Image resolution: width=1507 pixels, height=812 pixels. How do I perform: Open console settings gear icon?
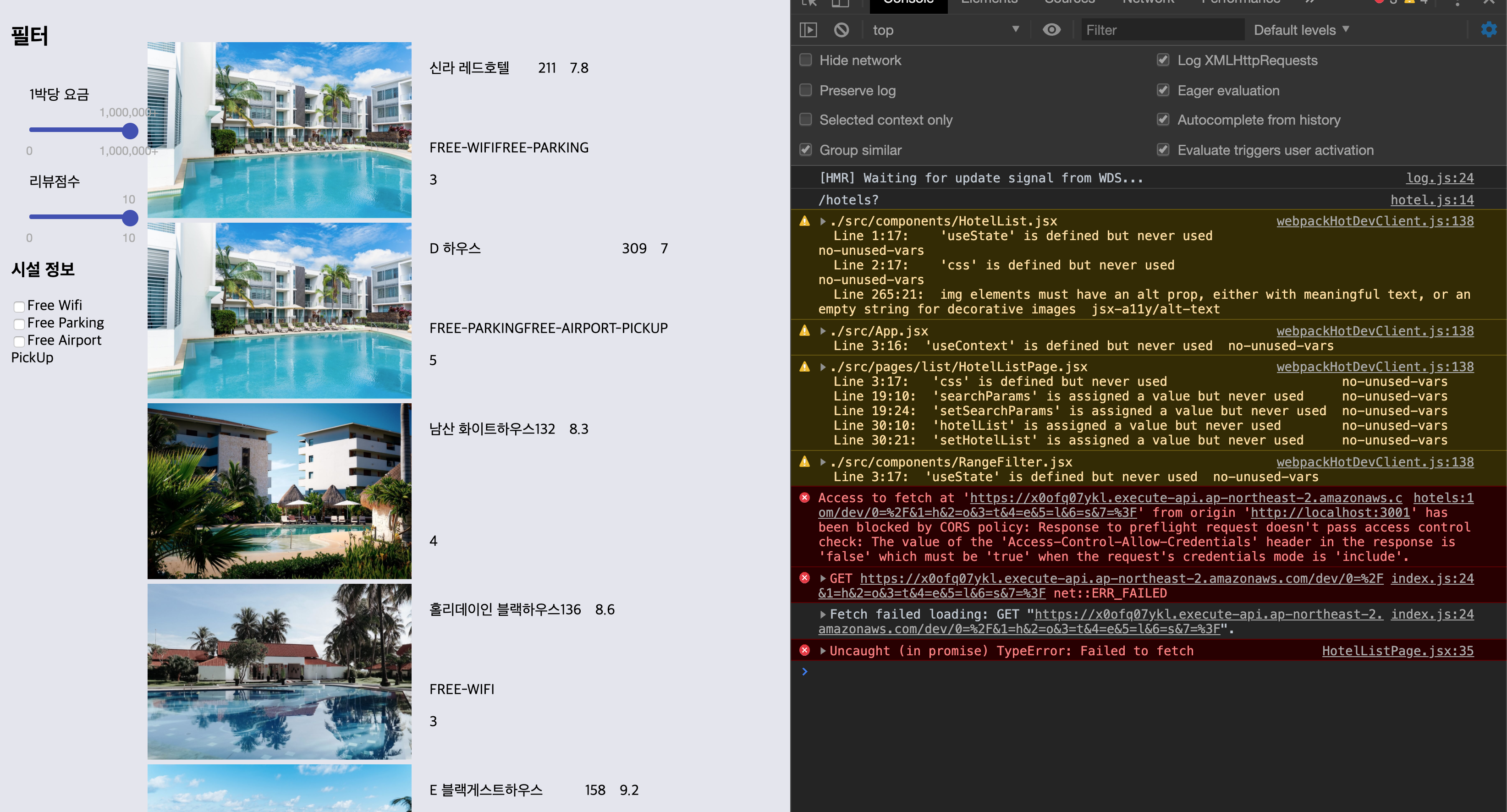click(x=1488, y=30)
